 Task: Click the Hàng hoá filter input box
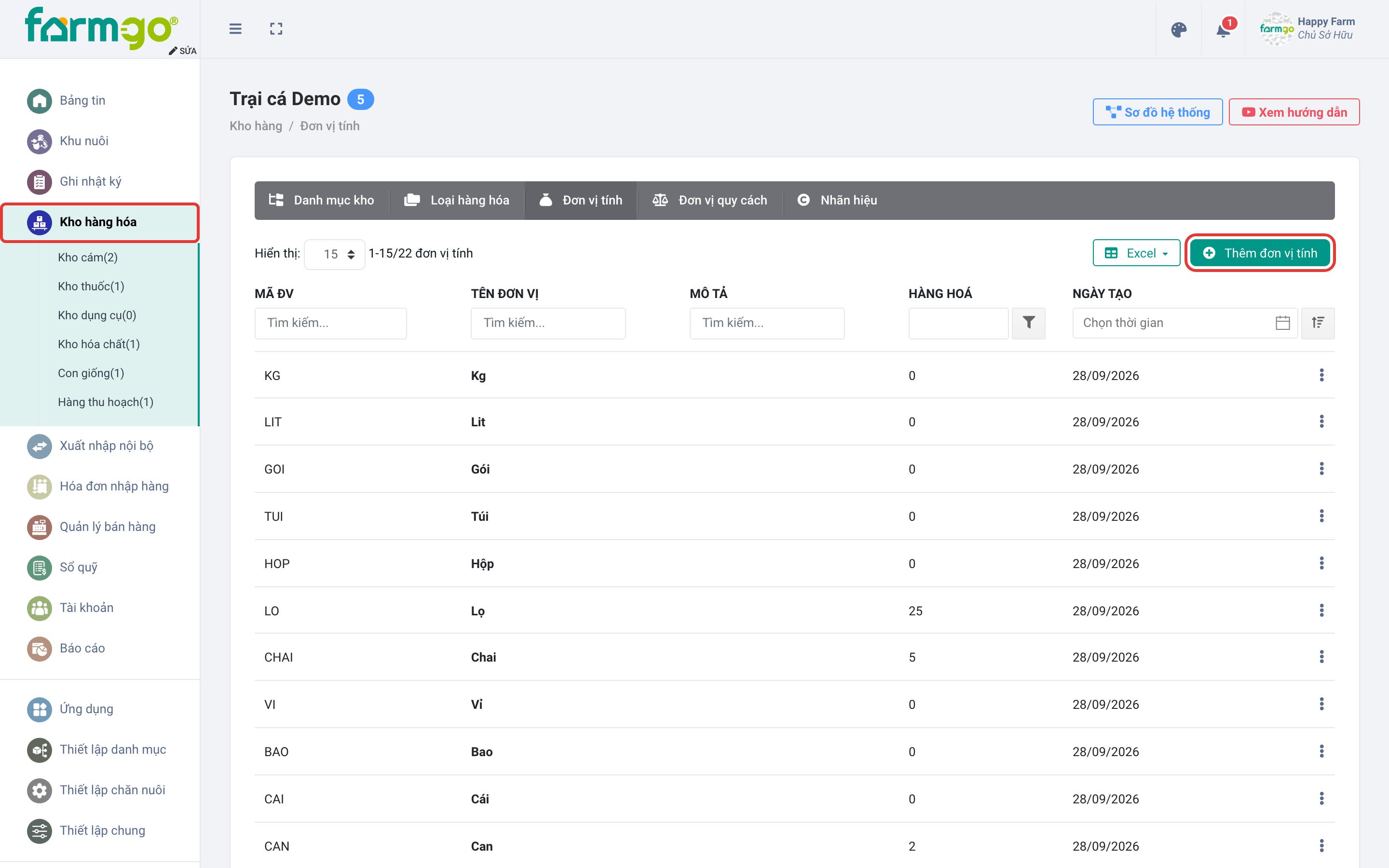point(958,323)
